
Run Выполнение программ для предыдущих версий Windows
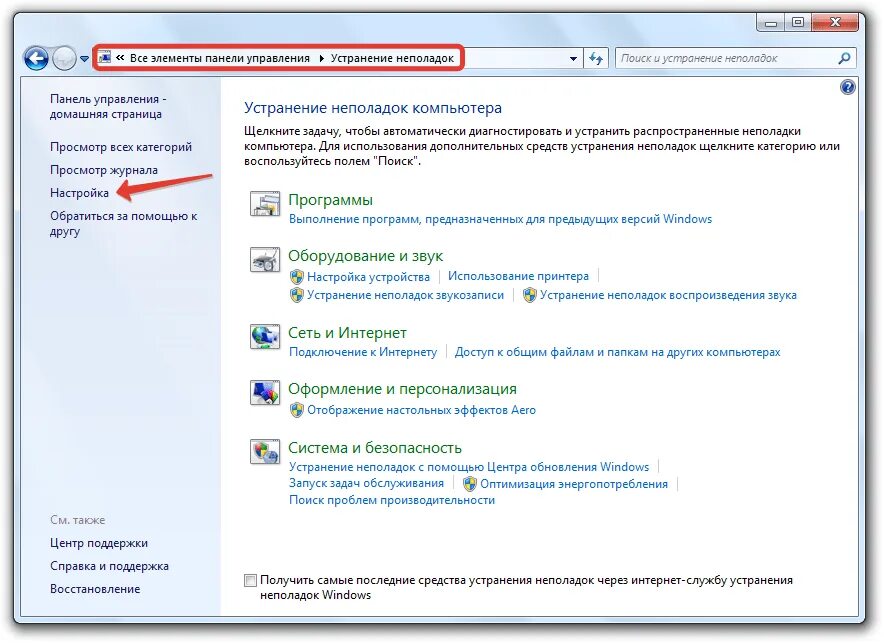501,219
